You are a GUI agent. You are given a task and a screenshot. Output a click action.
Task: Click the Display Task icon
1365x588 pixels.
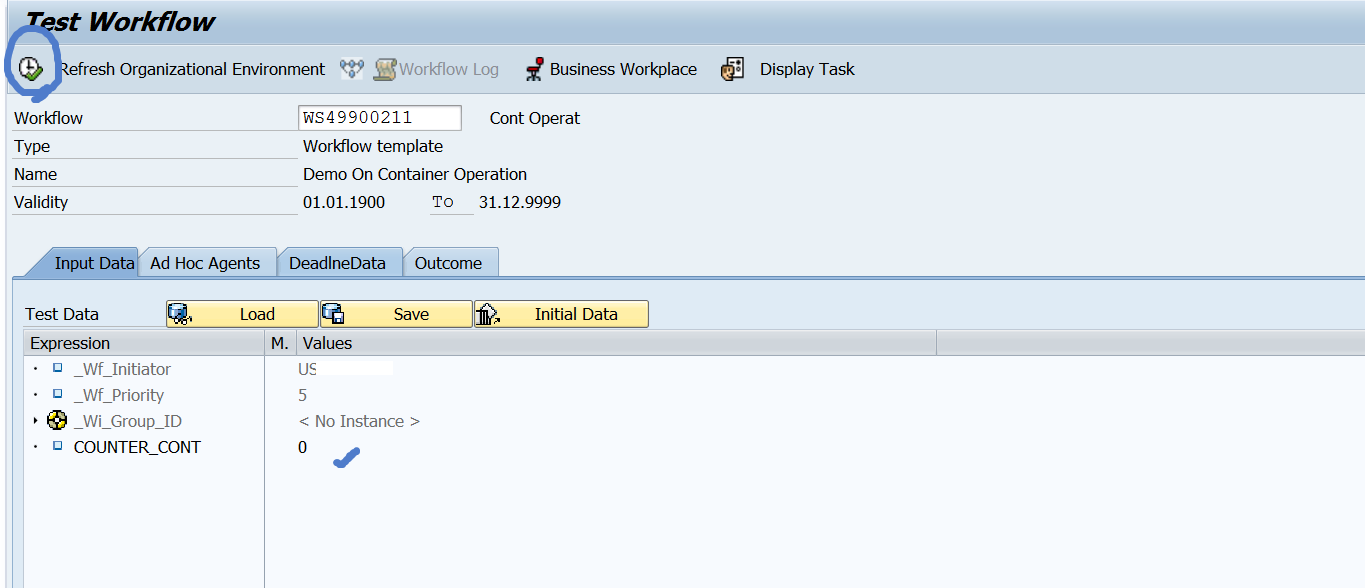(x=733, y=69)
